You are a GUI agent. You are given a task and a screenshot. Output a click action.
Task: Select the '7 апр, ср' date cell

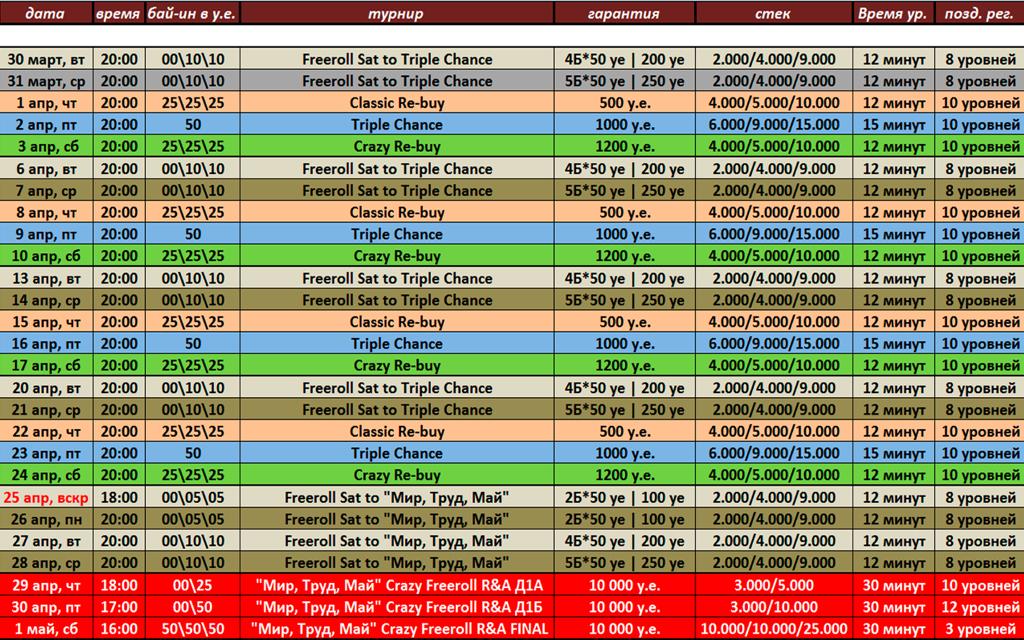point(46,191)
